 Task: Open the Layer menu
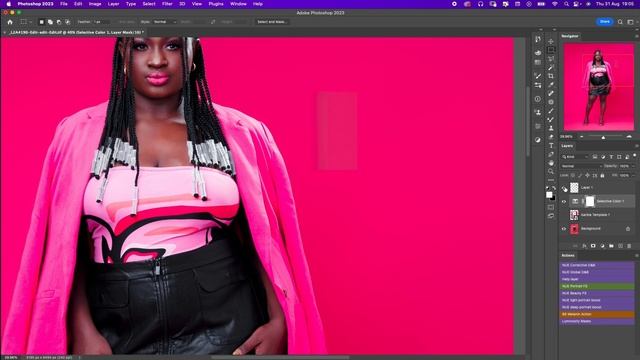[x=113, y=4]
